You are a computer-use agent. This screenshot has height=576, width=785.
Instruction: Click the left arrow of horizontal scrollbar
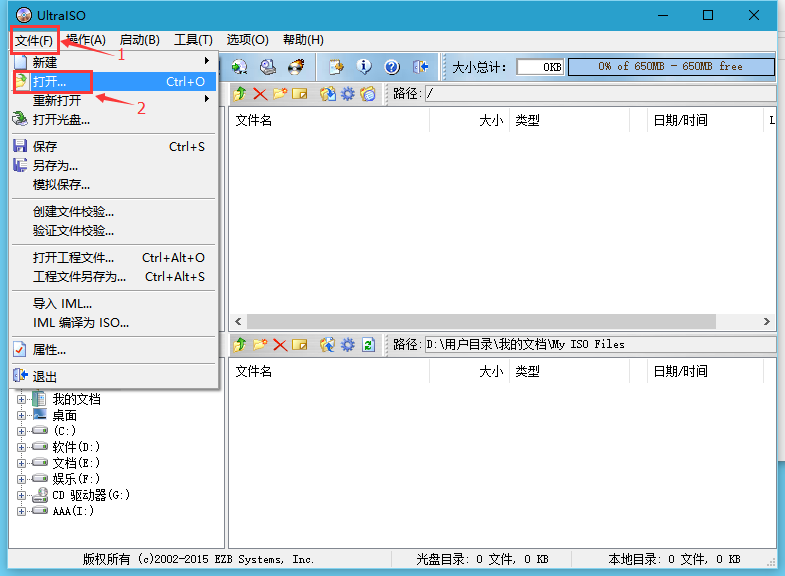tap(238, 321)
